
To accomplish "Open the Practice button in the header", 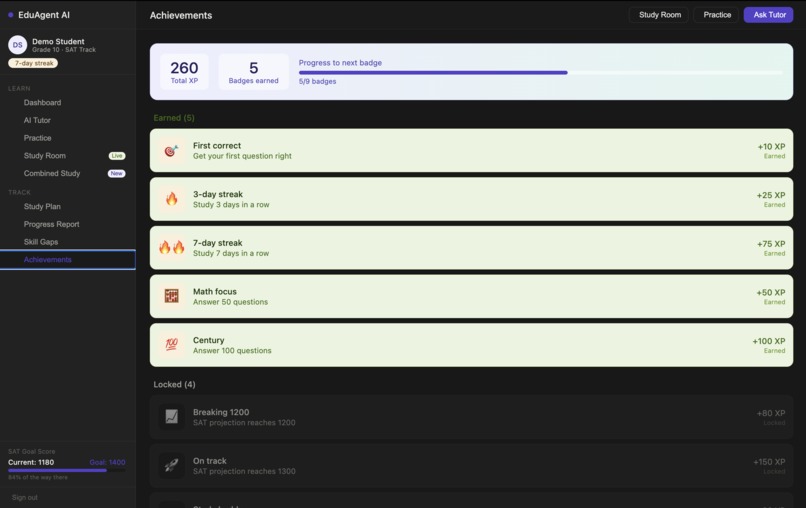I will (717, 15).
